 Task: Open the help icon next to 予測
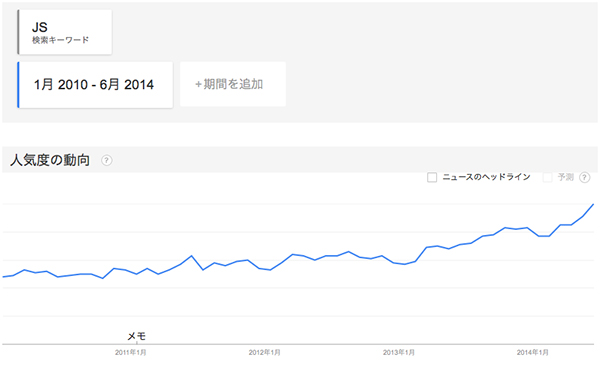tap(585, 178)
